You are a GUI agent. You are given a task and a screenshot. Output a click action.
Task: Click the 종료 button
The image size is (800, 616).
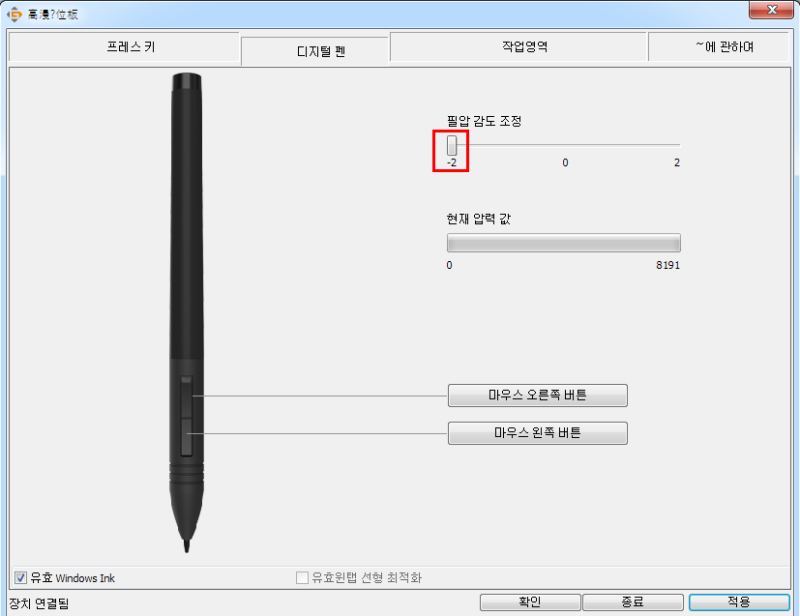[x=633, y=602]
